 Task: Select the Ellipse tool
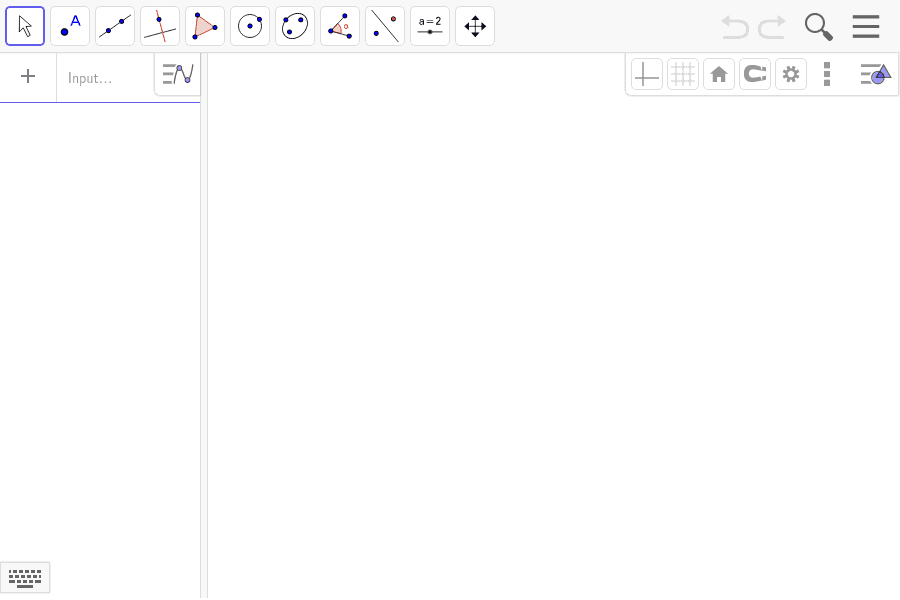point(295,26)
